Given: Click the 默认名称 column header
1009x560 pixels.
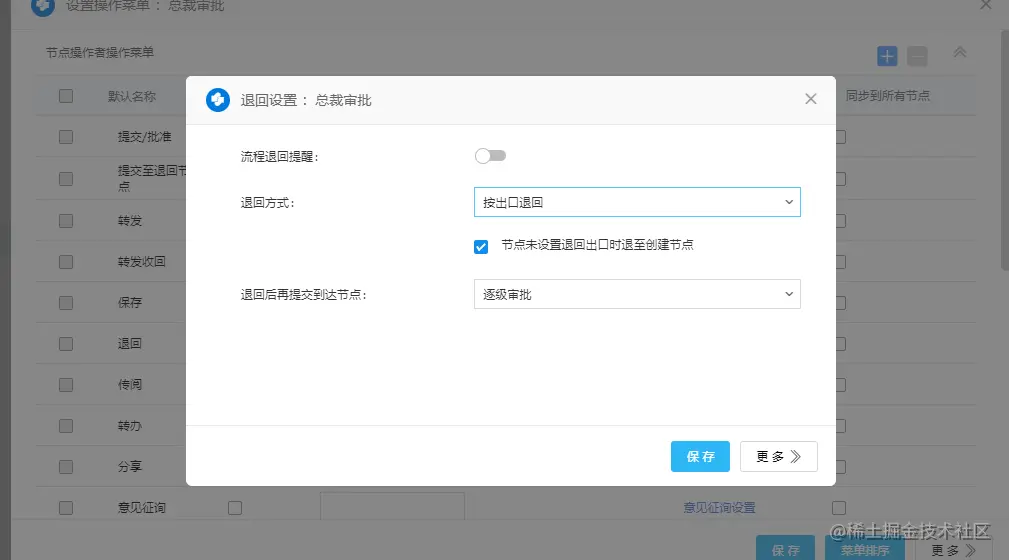Looking at the screenshot, I should (132, 96).
